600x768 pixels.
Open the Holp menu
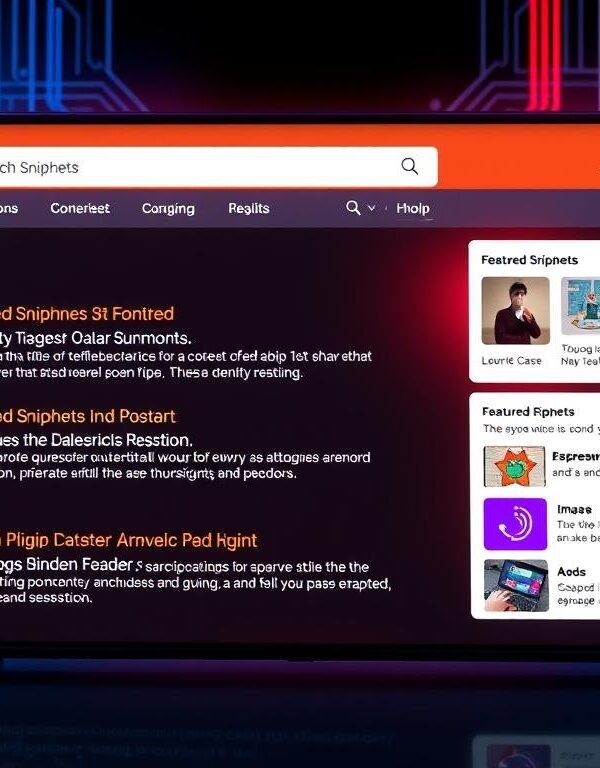coord(412,208)
